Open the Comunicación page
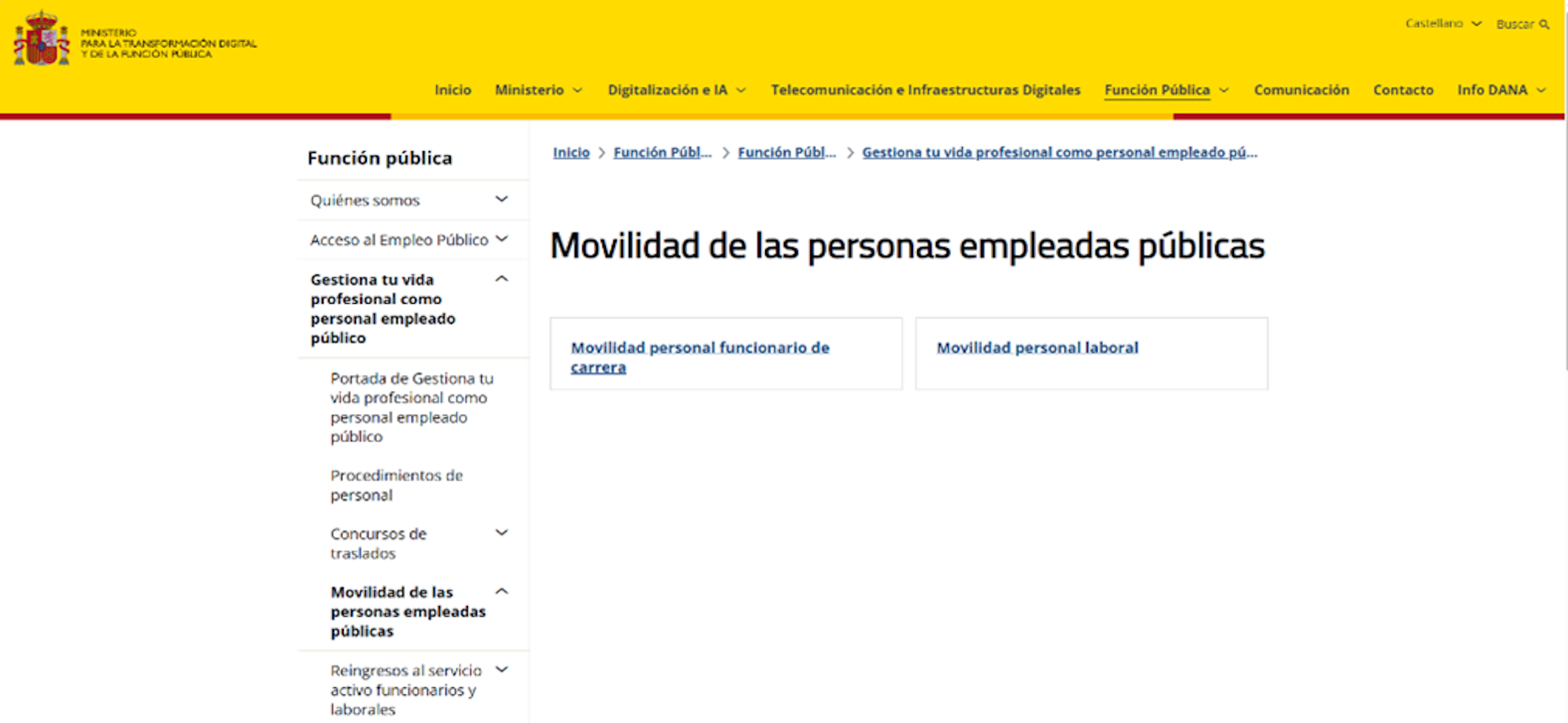Screen dimensions: 1568x723 click(1301, 90)
